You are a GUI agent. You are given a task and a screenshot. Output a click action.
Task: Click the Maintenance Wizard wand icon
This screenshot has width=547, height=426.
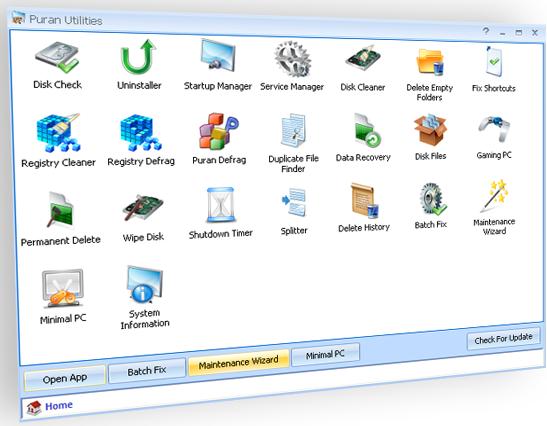[x=494, y=196]
